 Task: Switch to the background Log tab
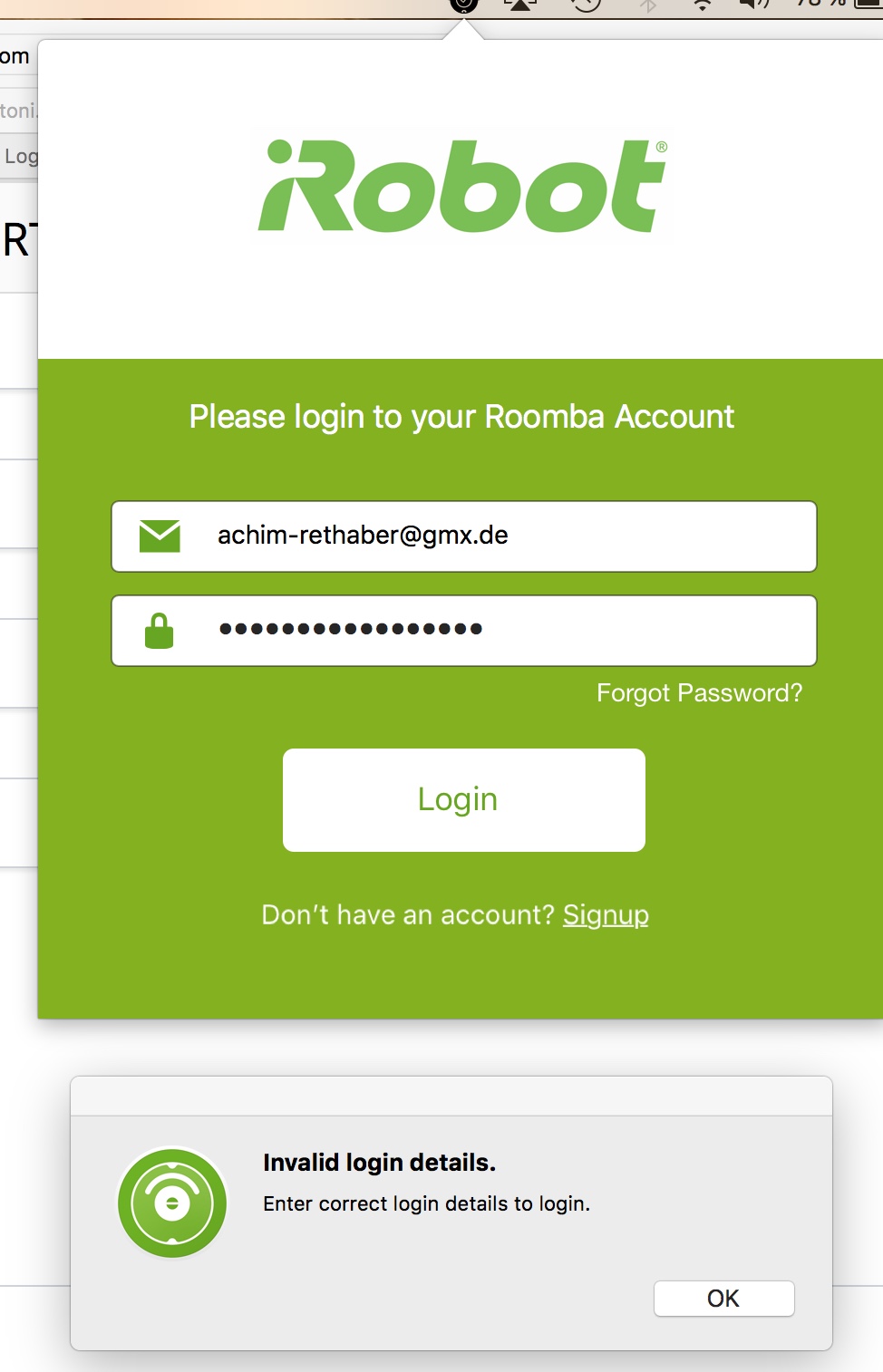pyautogui.click(x=19, y=156)
